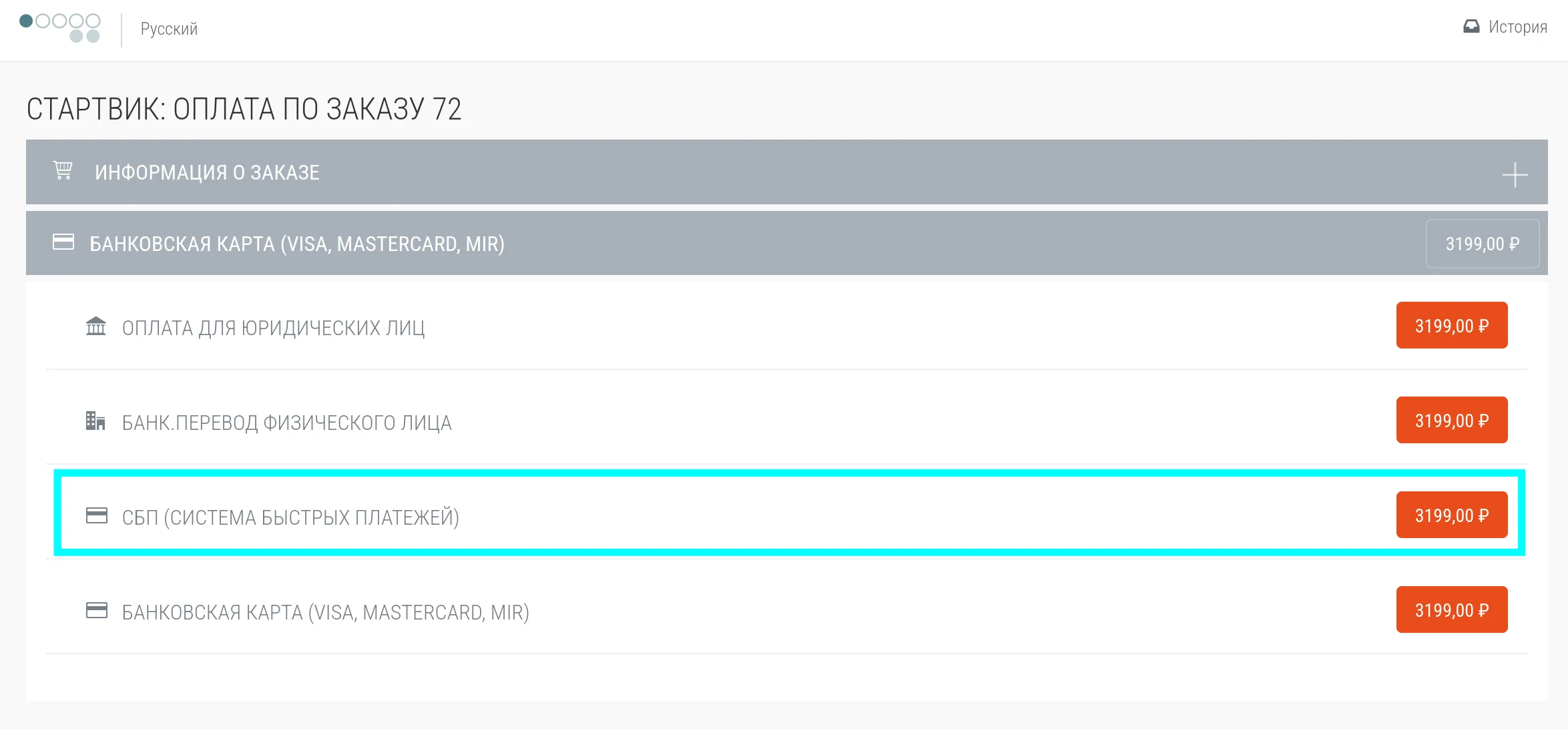Click the card icon in selected method header
Viewport: 1568px width, 729px height.
[63, 242]
